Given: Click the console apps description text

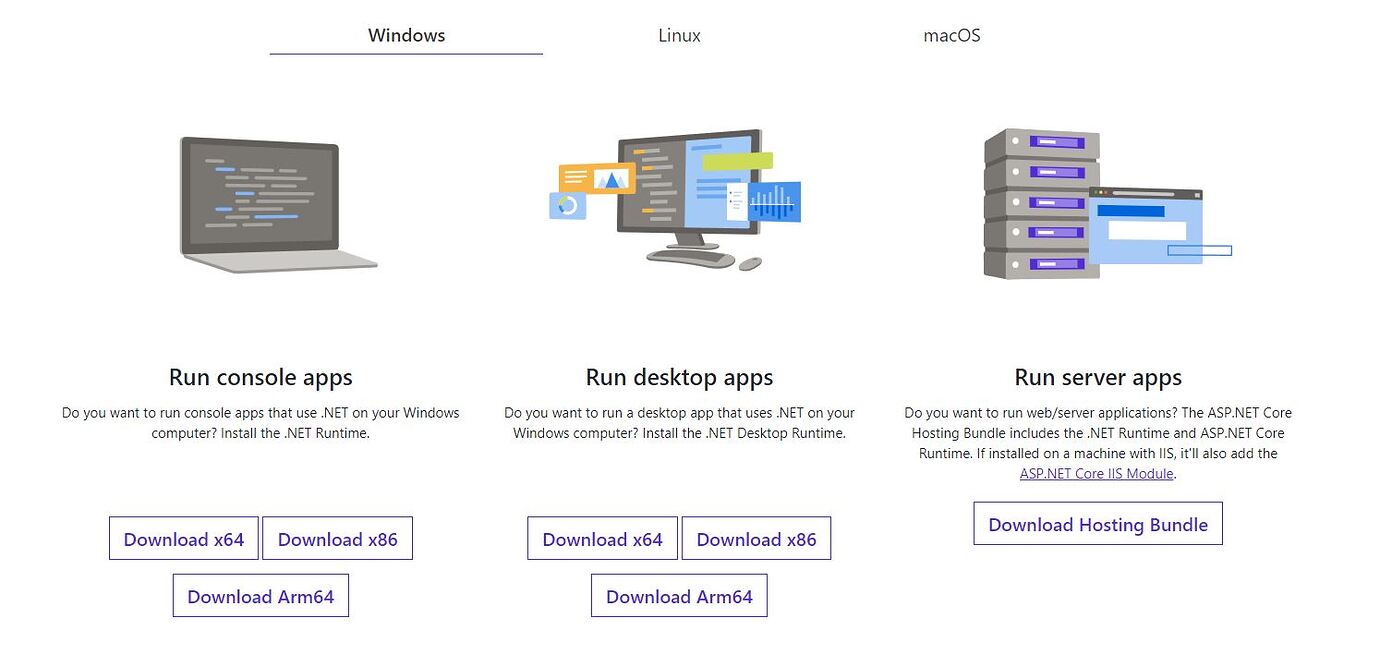Looking at the screenshot, I should click(x=260, y=422).
